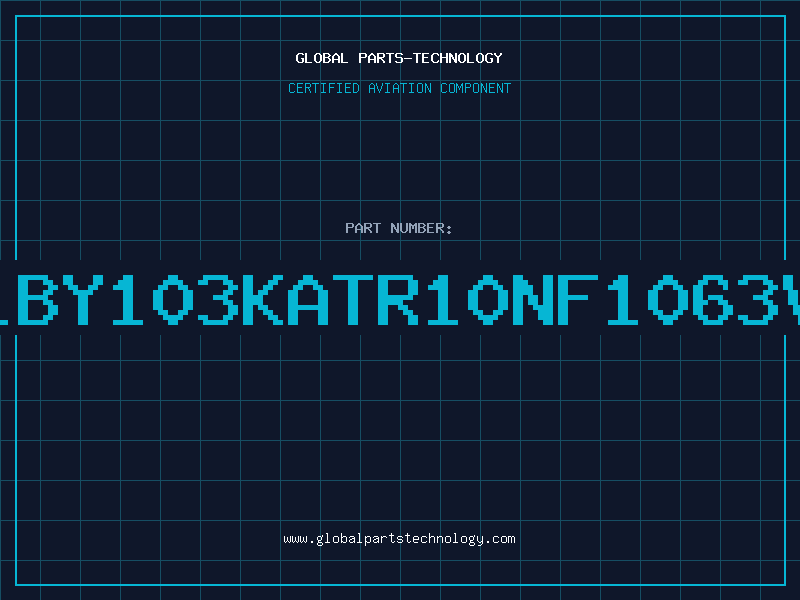Click the digit 6 in the part number

[x=712, y=299]
